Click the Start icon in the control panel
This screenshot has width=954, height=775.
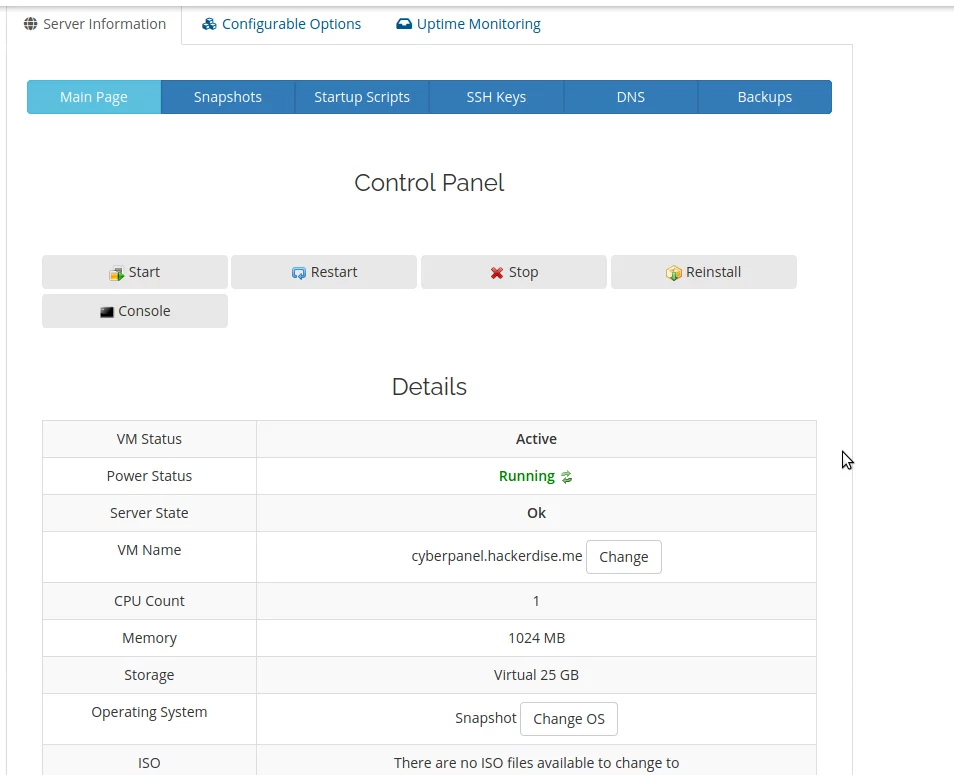116,273
